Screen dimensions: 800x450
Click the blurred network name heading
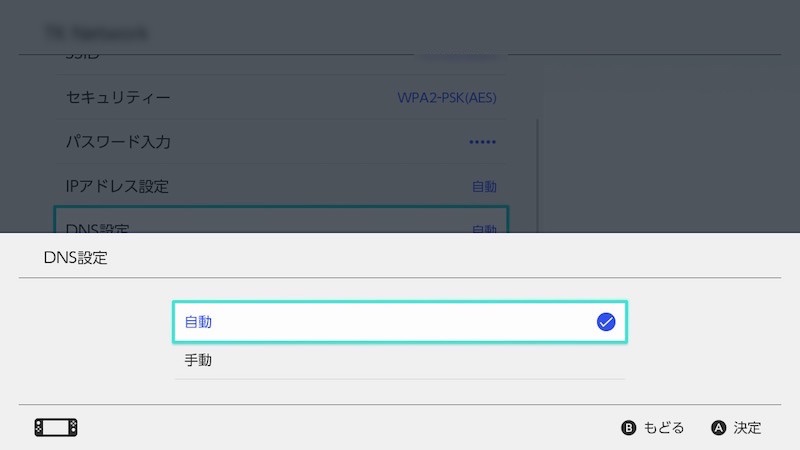[x=96, y=33]
